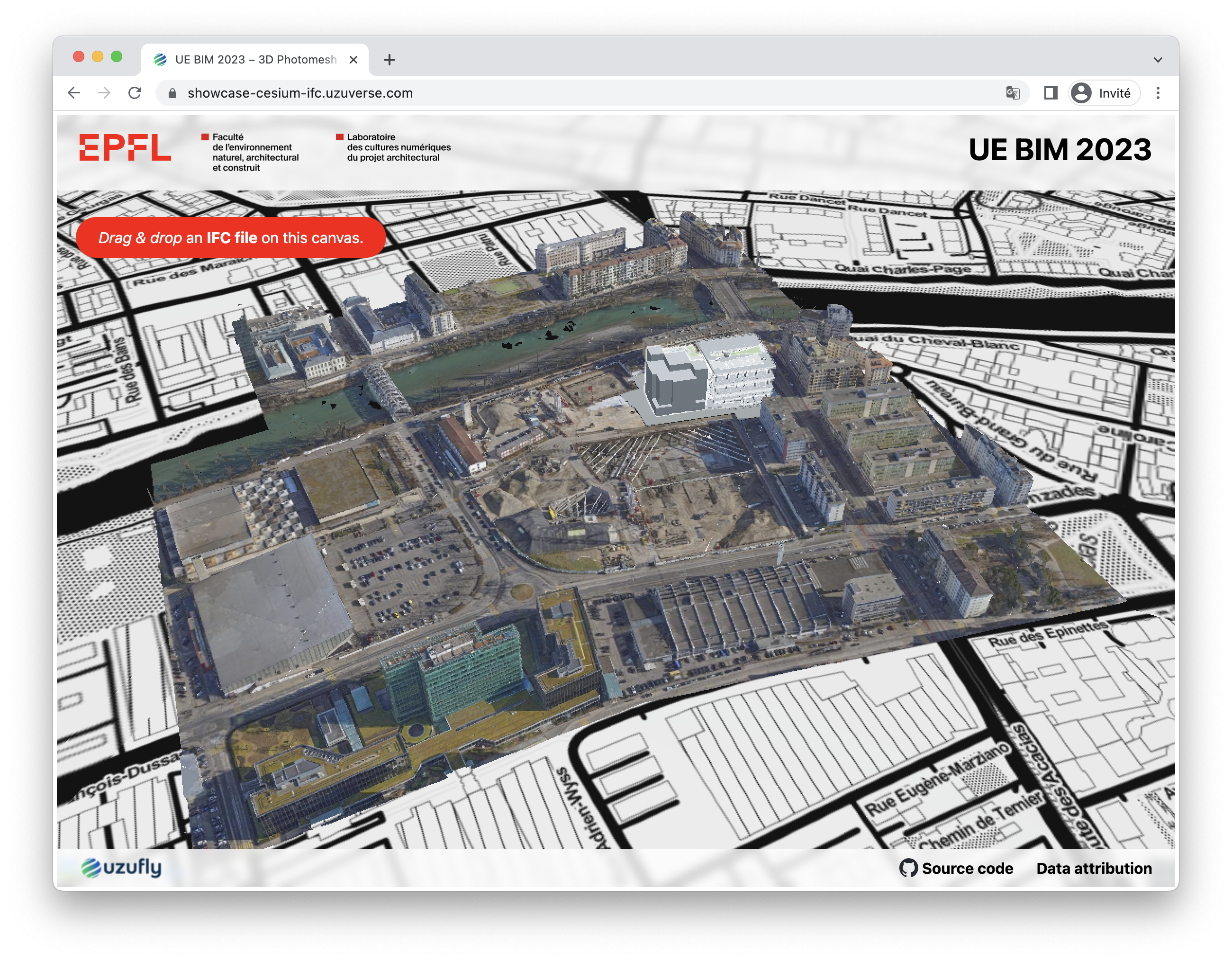Click the forward navigation arrow

104,93
